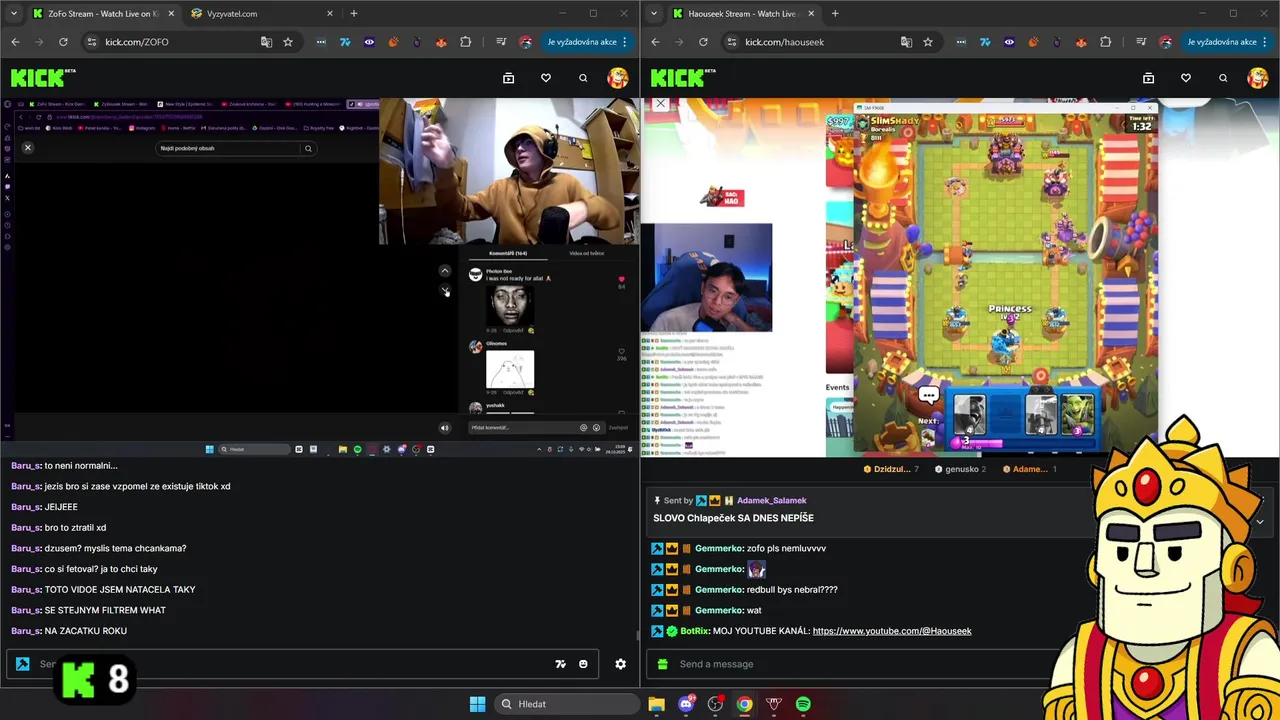1280x720 pixels.
Task: Open tab search dropdown in ZoFo window
Action: (x=13, y=14)
